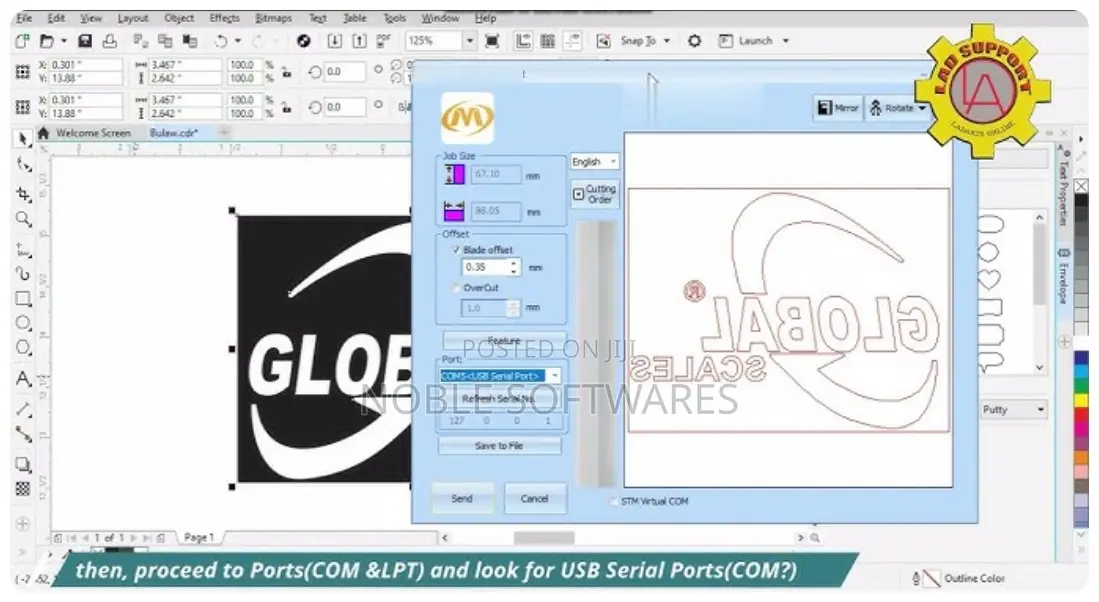The image size is (1099, 602).
Task: Select the Pick tool
Action: (x=23, y=139)
